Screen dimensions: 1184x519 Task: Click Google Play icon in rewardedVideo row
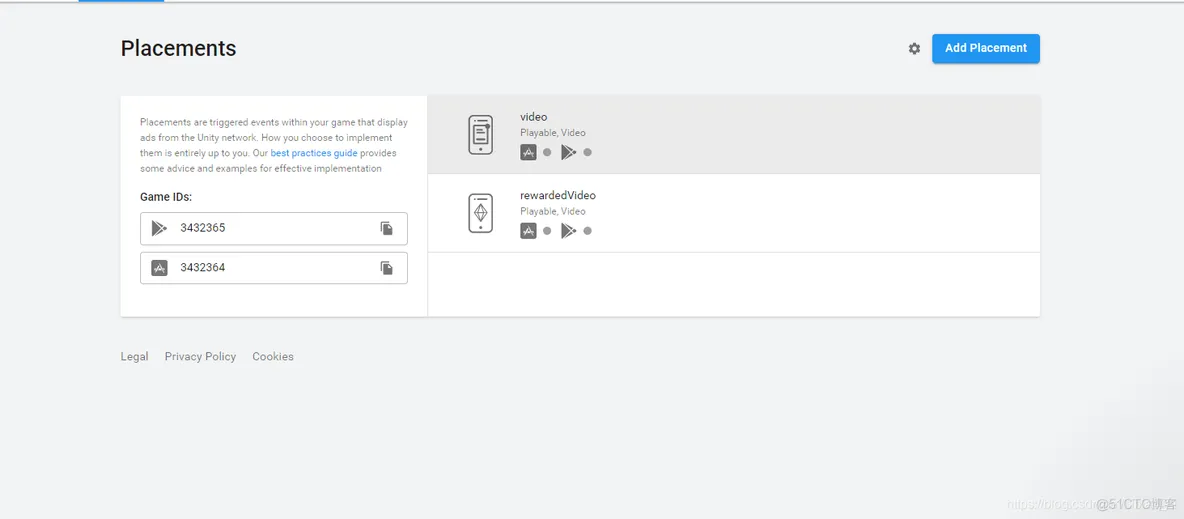coord(569,231)
